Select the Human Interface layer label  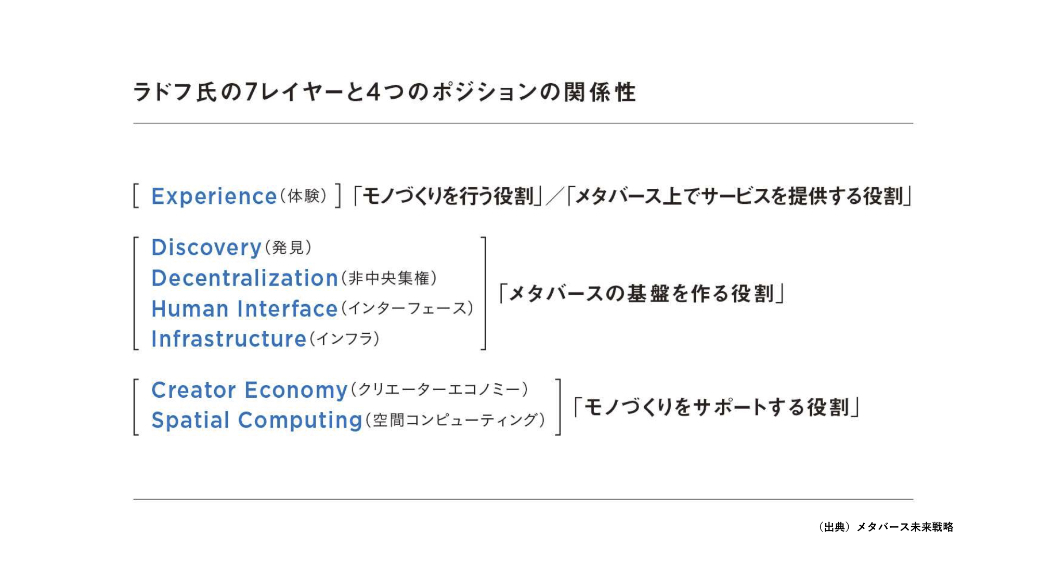coord(244,308)
